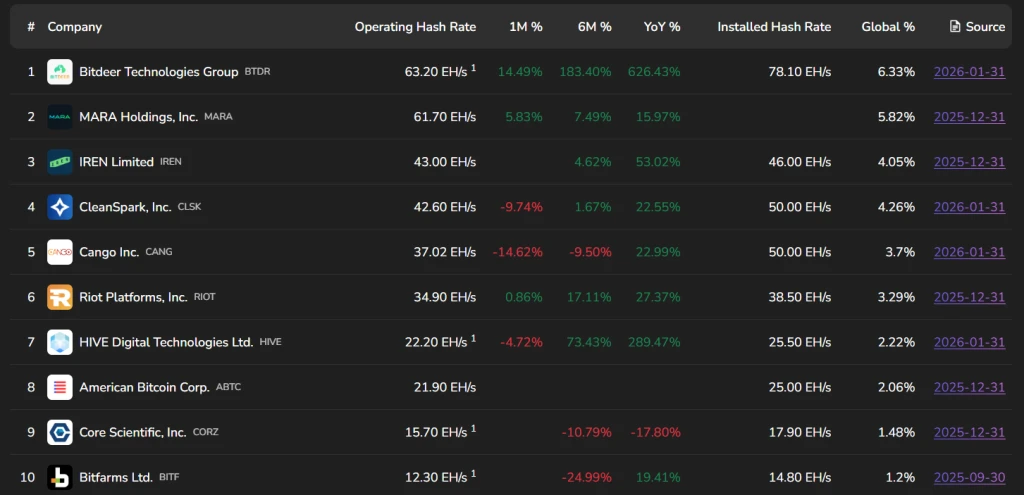The height and width of the screenshot is (495, 1024).
Task: Click the American Bitcoin Corp. logo icon
Action: 60,387
